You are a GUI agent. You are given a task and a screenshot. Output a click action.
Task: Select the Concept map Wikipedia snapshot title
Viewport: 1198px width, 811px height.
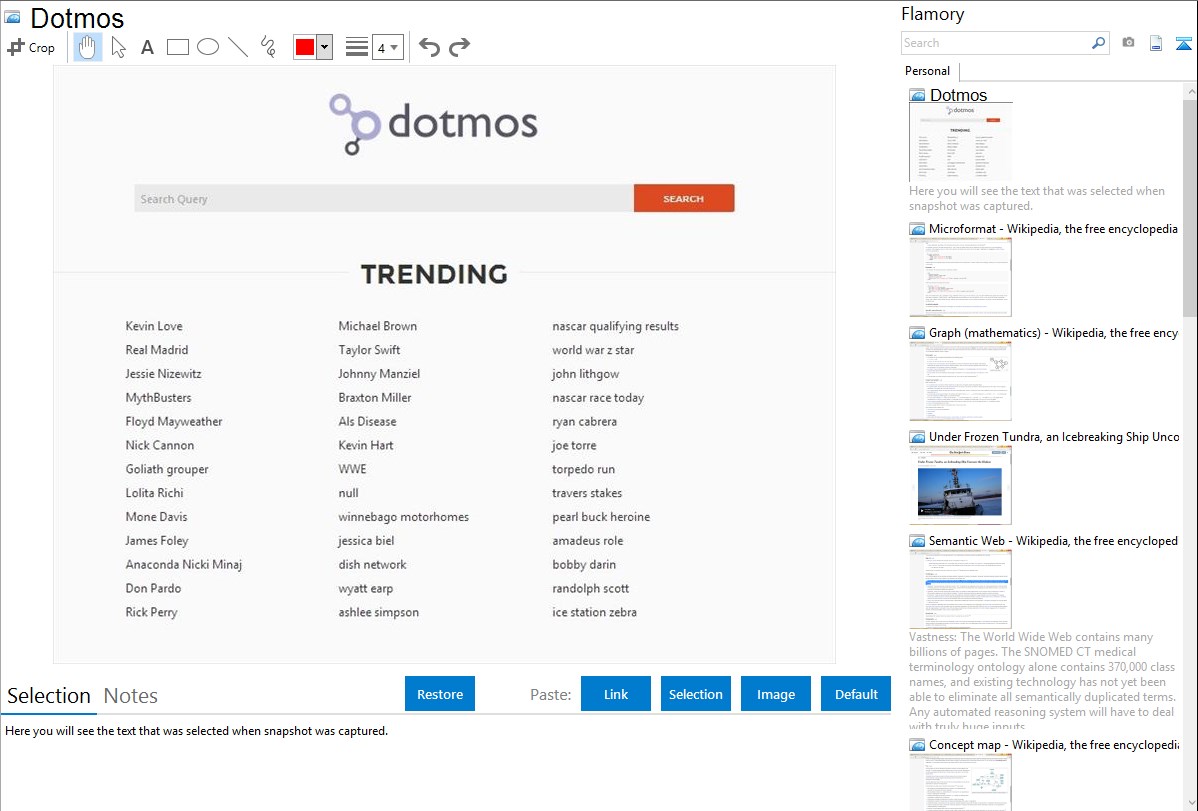click(1054, 744)
